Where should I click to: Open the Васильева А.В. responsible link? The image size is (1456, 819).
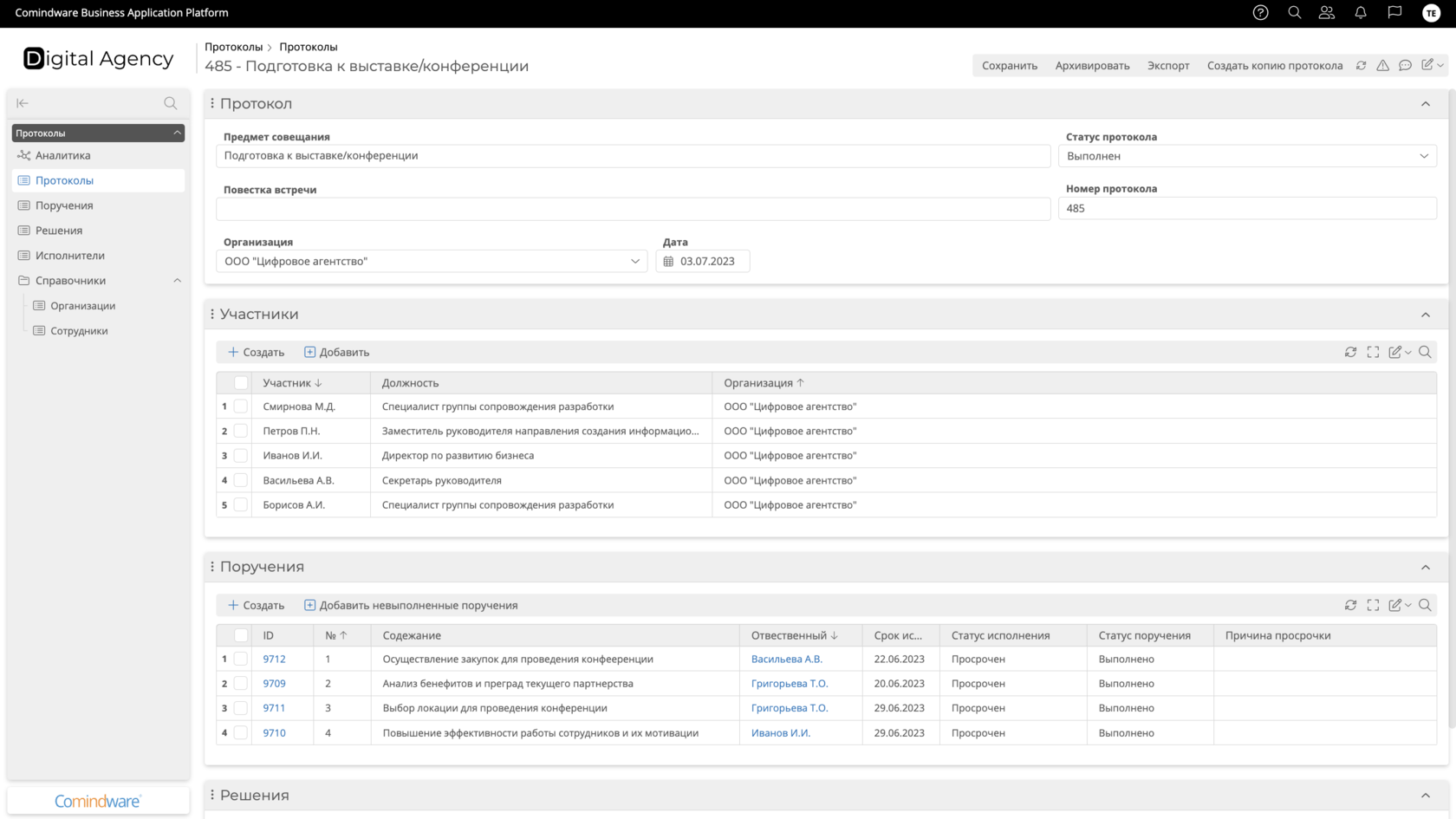pyautogui.click(x=786, y=660)
